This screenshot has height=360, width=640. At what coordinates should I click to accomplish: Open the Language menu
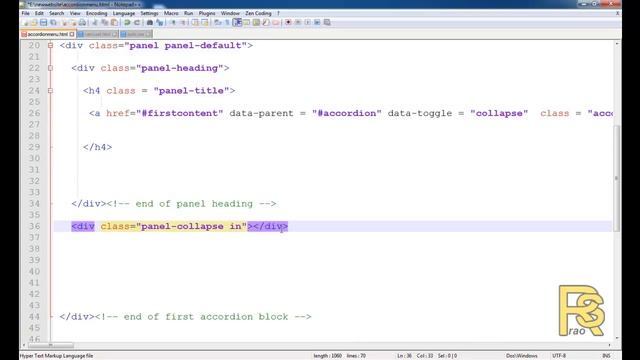pyautogui.click(x=124, y=13)
